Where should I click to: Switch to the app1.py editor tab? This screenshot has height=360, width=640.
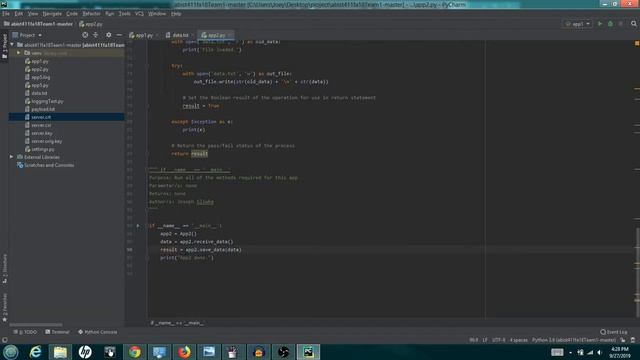143,35
